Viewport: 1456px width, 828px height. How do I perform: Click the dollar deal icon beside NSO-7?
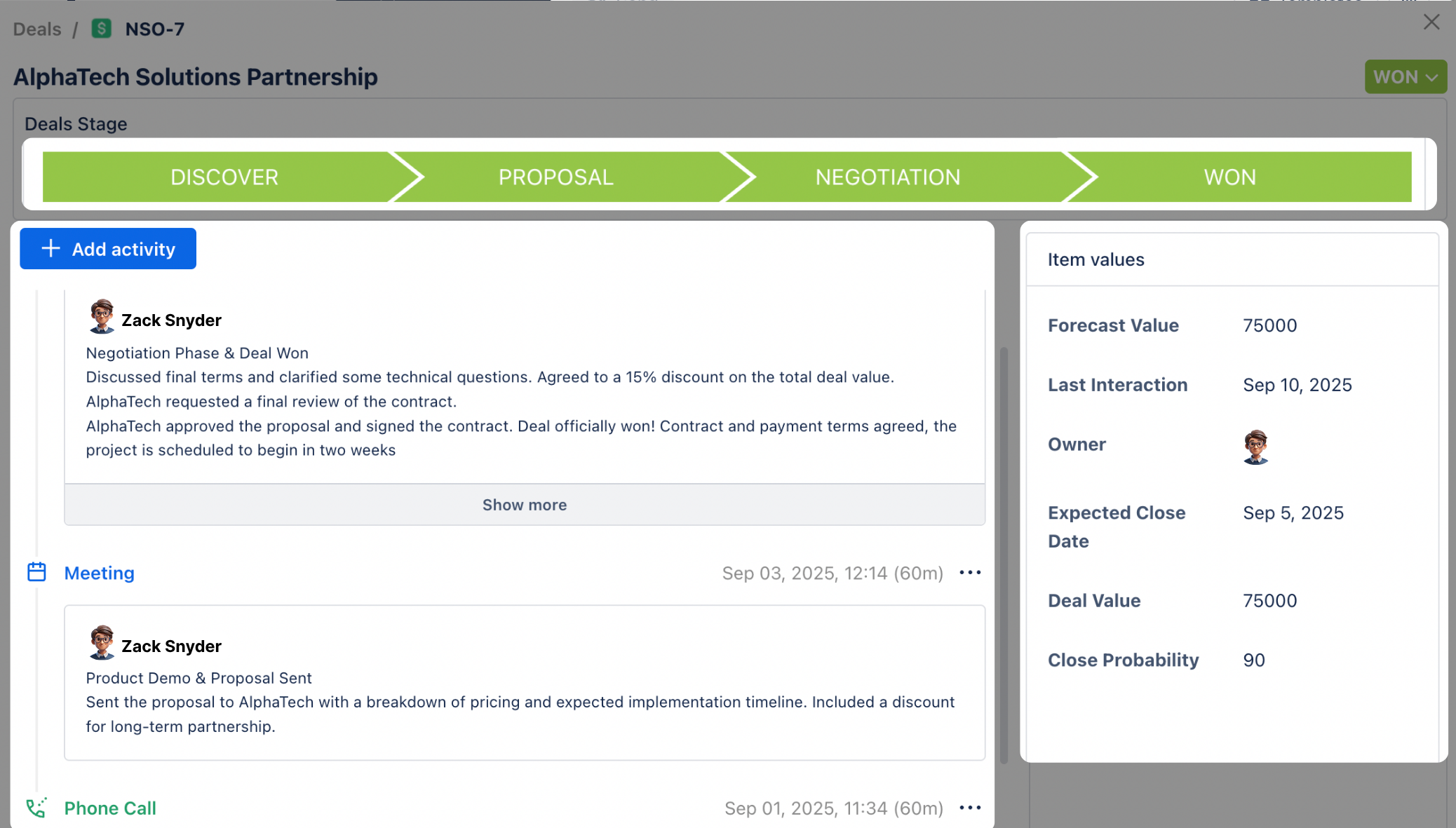point(102,29)
